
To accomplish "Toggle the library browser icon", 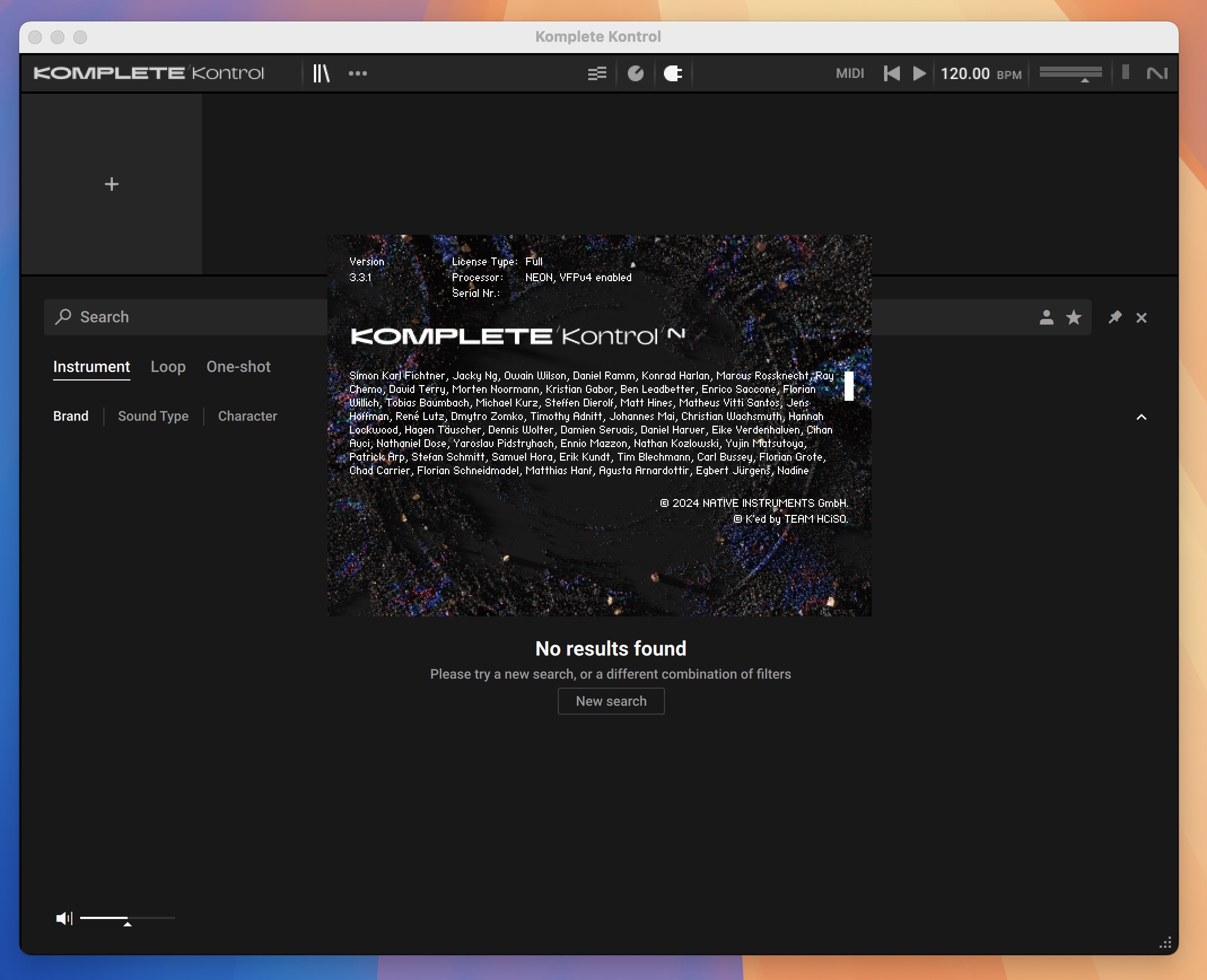I will (321, 73).
